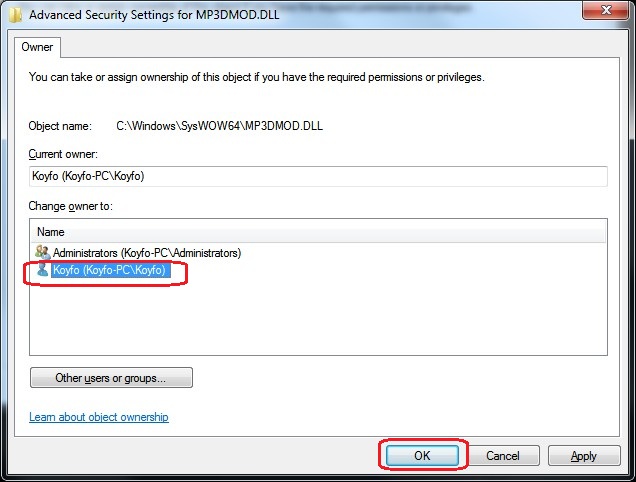
Task: Click the object name path C:\Windows\SysWOW64\MP3DMOD.DLL
Action: tap(219, 126)
